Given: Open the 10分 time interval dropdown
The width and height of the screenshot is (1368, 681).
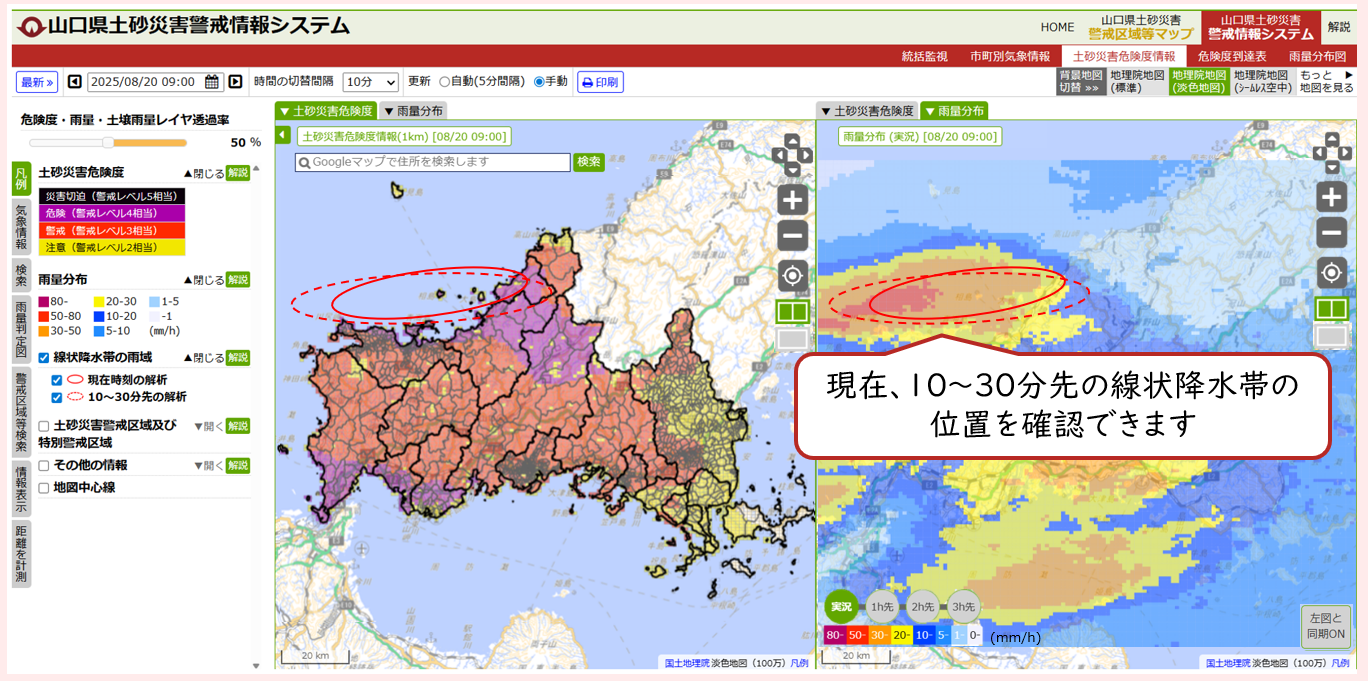Looking at the screenshot, I should tap(371, 81).
